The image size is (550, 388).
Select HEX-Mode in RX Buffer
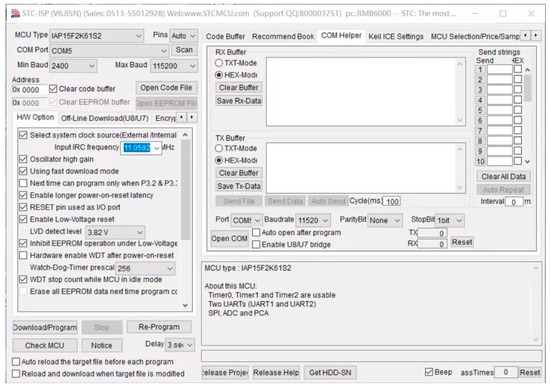[x=219, y=75]
